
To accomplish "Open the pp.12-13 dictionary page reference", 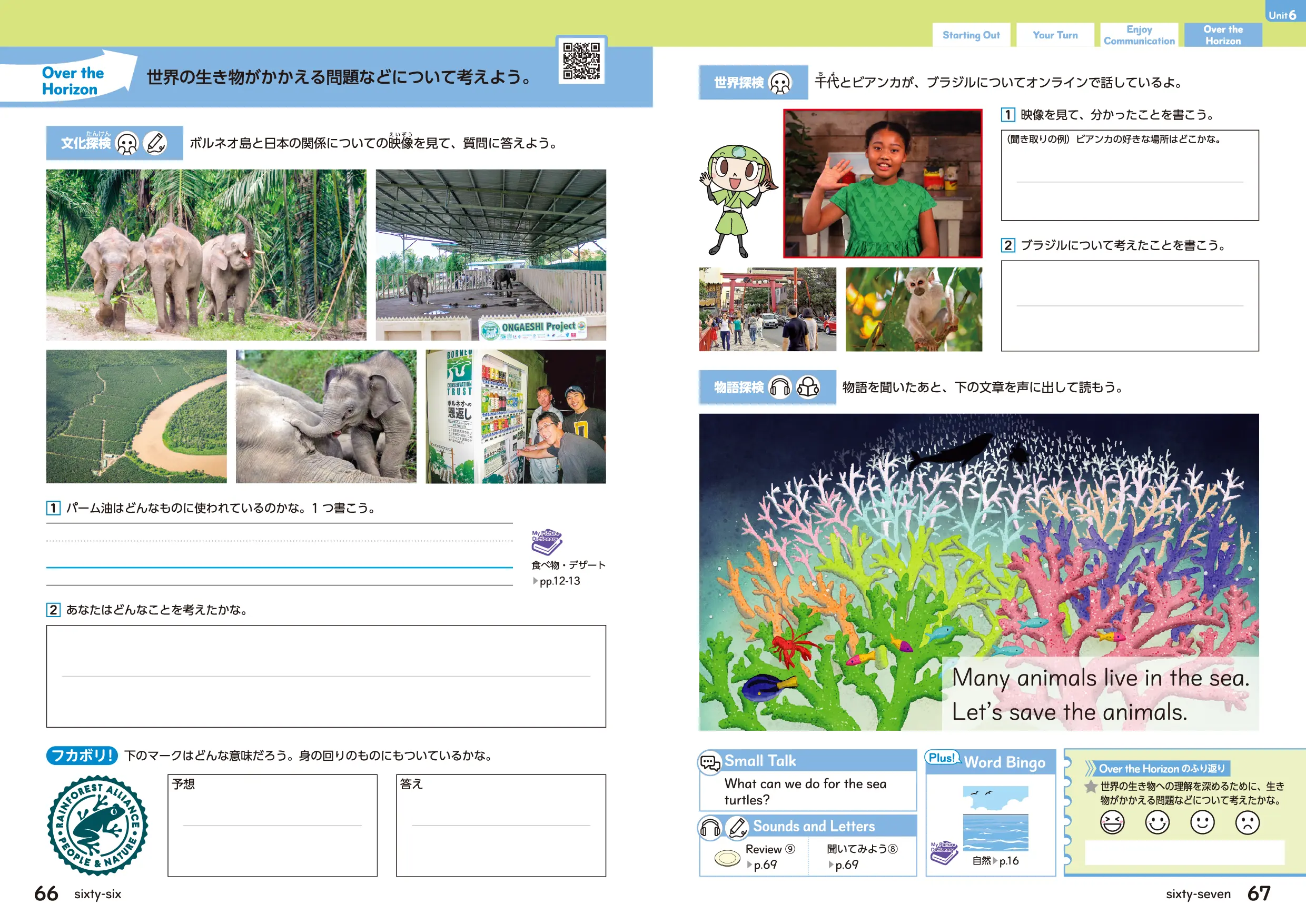I will coord(559,581).
